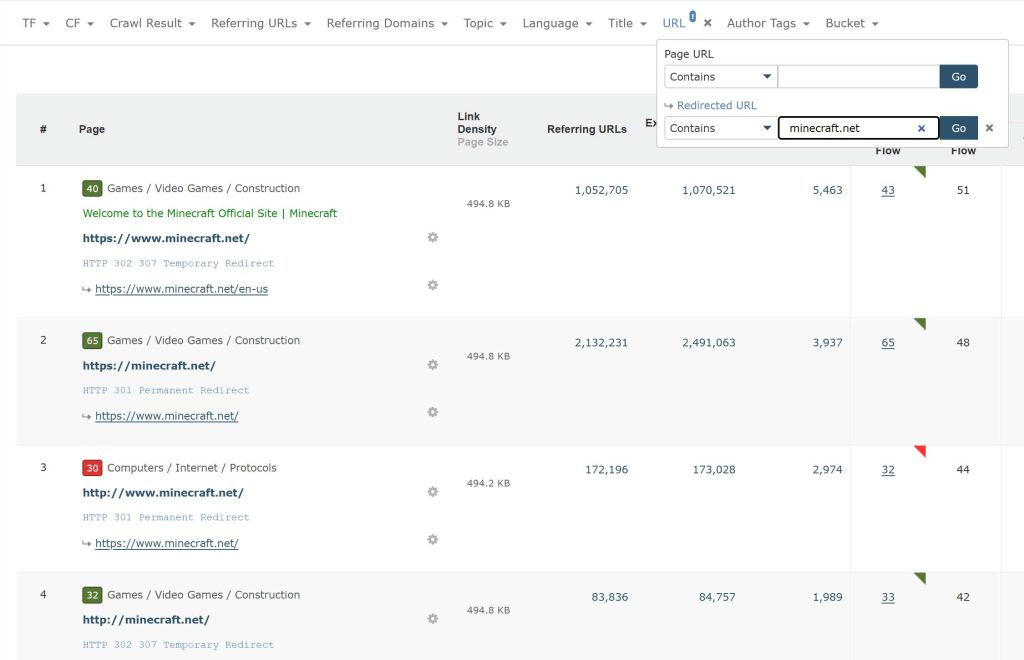Open the TF filter dropdown

(x=35, y=24)
